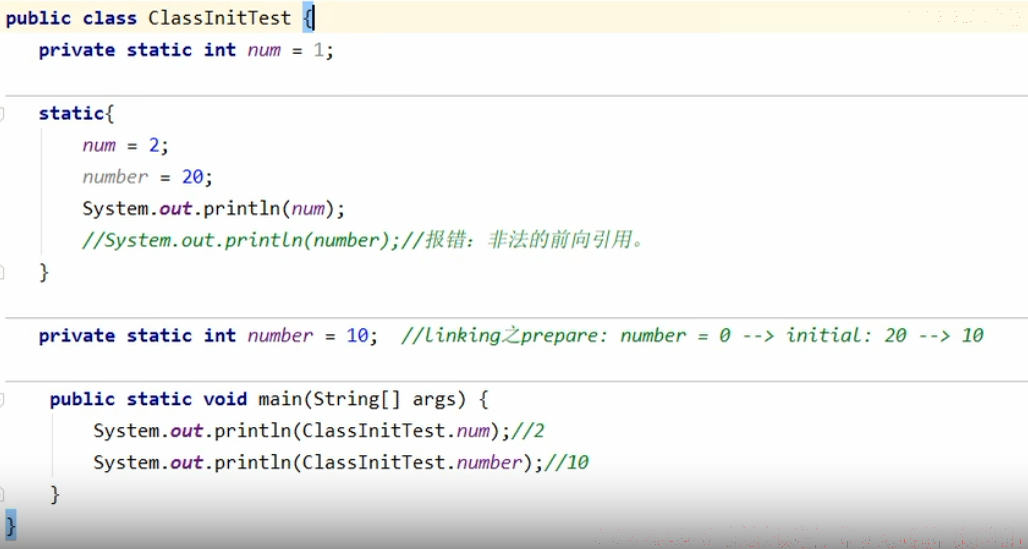The height and width of the screenshot is (549, 1028).
Task: Click 'main' in the main method signature
Action: click(280, 399)
